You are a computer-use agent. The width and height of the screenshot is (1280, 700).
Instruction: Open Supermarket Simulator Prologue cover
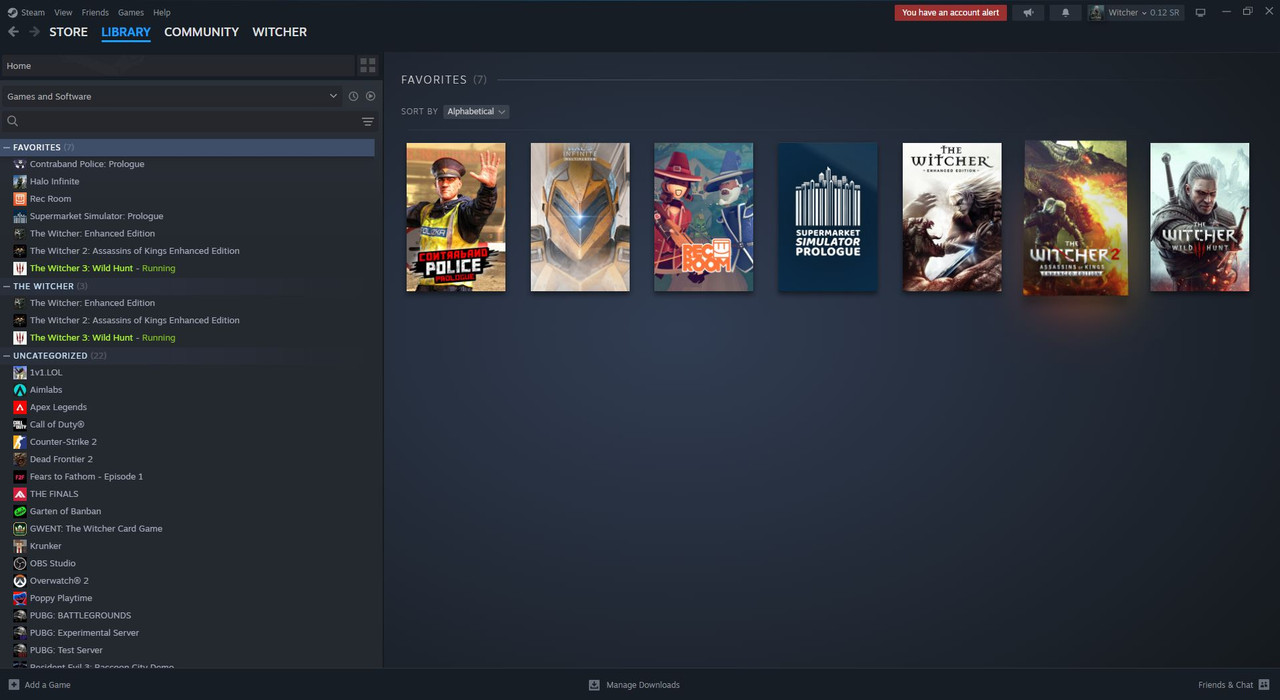click(828, 217)
